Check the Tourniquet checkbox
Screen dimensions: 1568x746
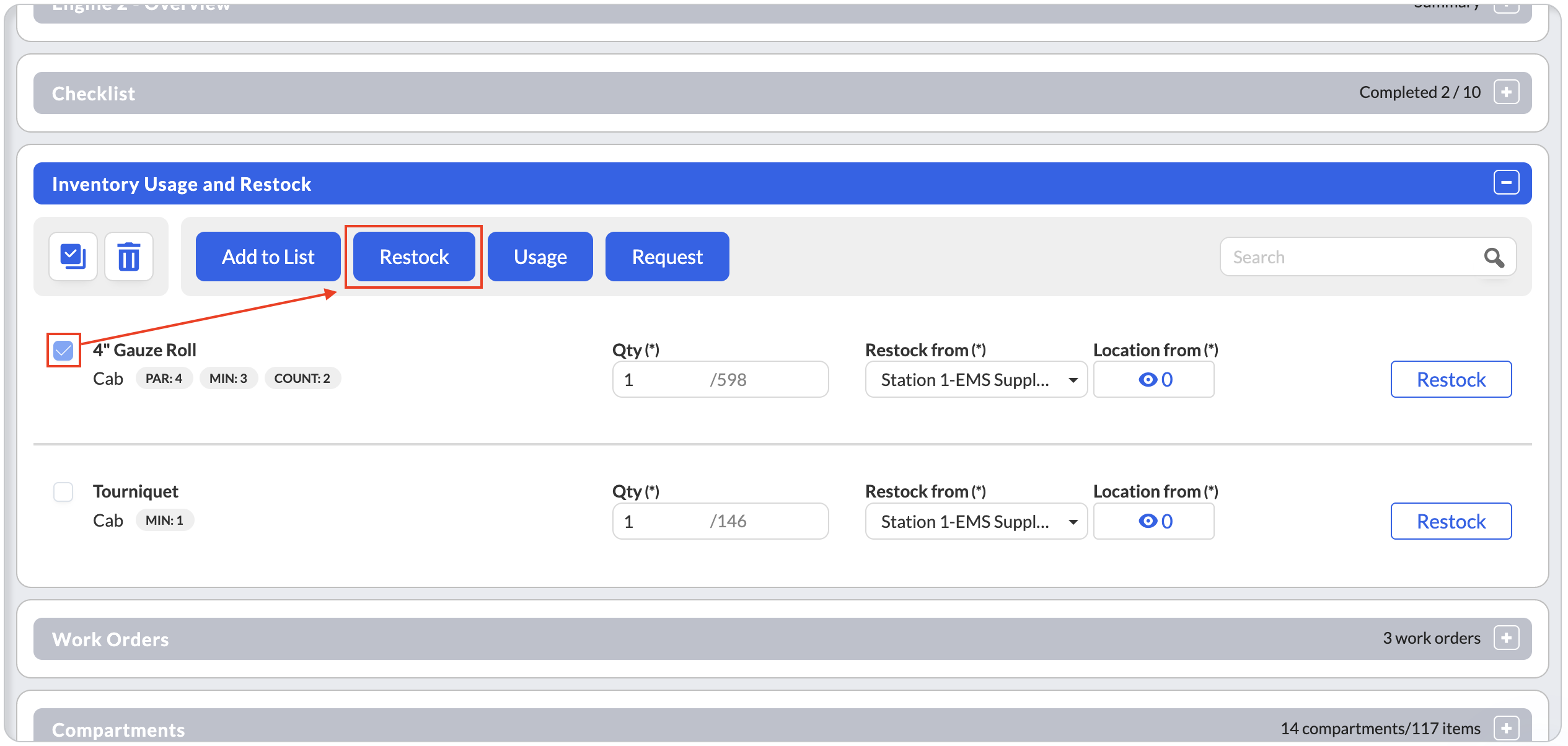[63, 492]
